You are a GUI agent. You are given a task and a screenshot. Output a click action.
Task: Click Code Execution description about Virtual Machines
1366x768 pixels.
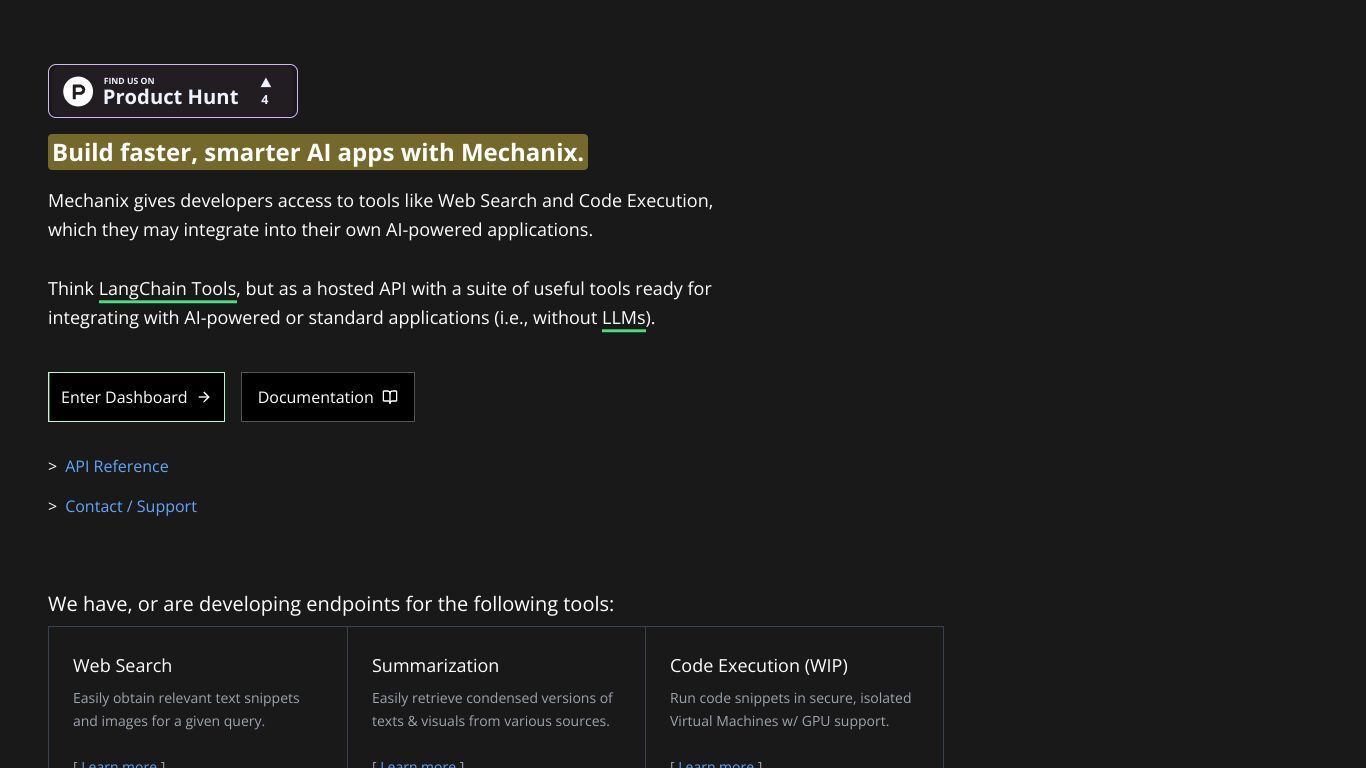(x=790, y=709)
